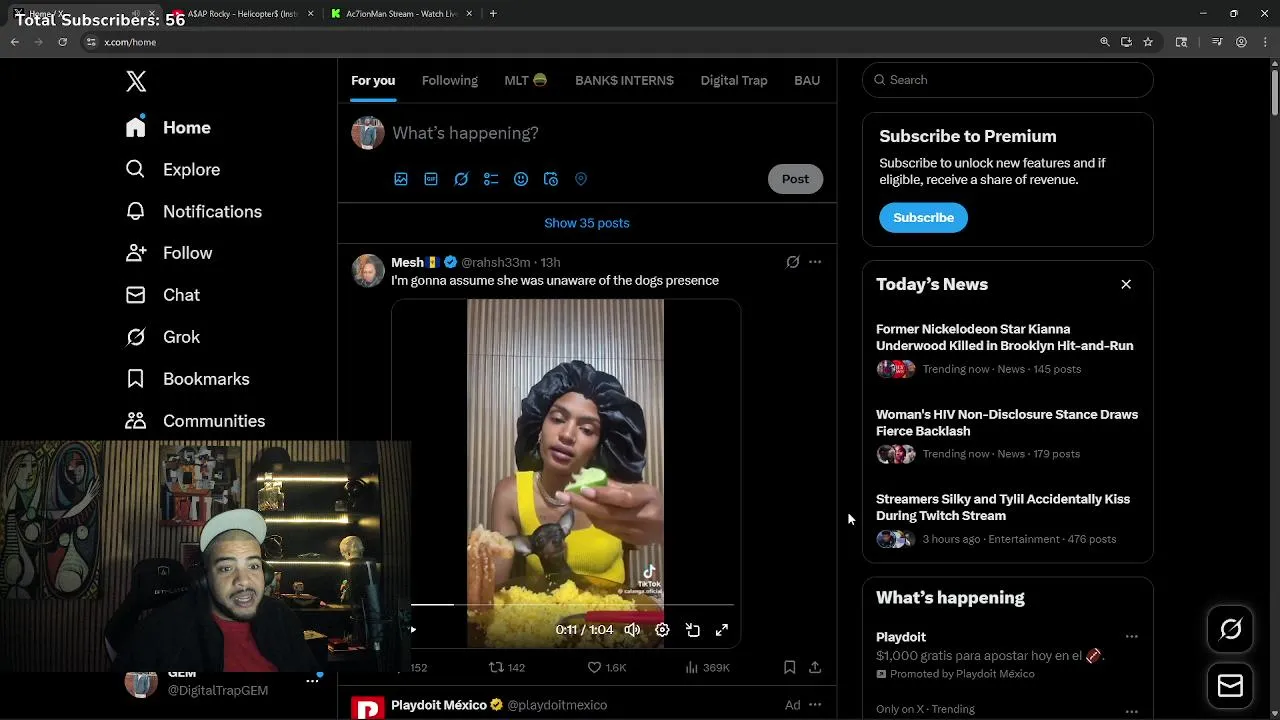Image resolution: width=1280 pixels, height=720 pixels.
Task: Click Show 35 posts
Action: point(587,223)
